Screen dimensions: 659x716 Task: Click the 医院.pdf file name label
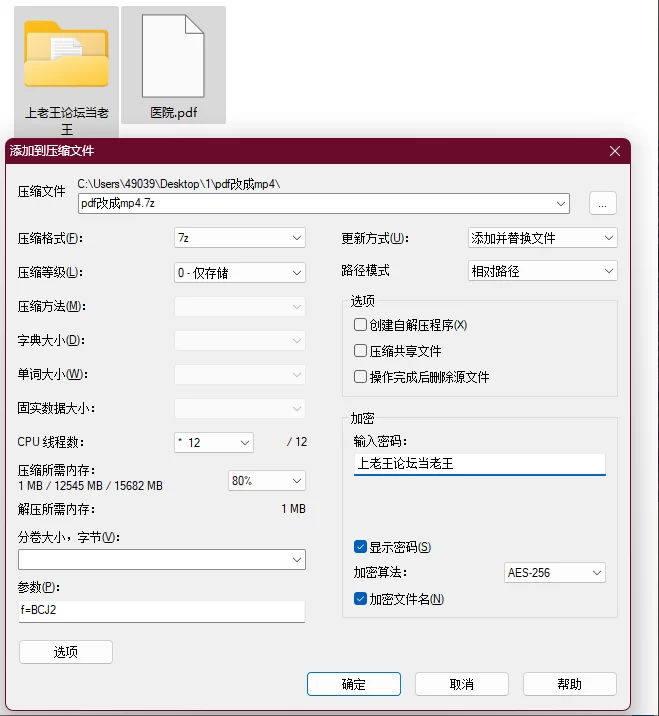174,112
